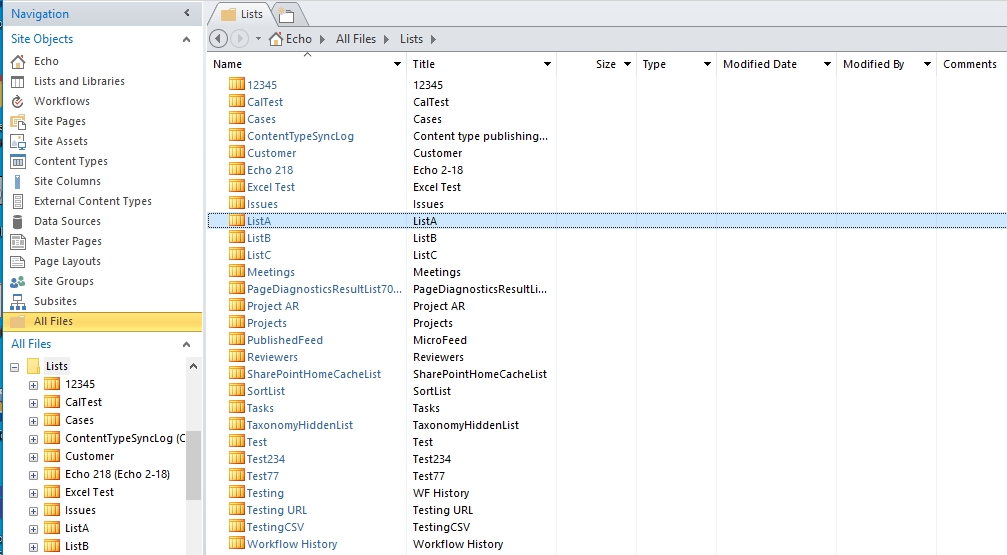The image size is (1007, 555).
Task: Expand the Cases tree node
Action: coord(33,421)
